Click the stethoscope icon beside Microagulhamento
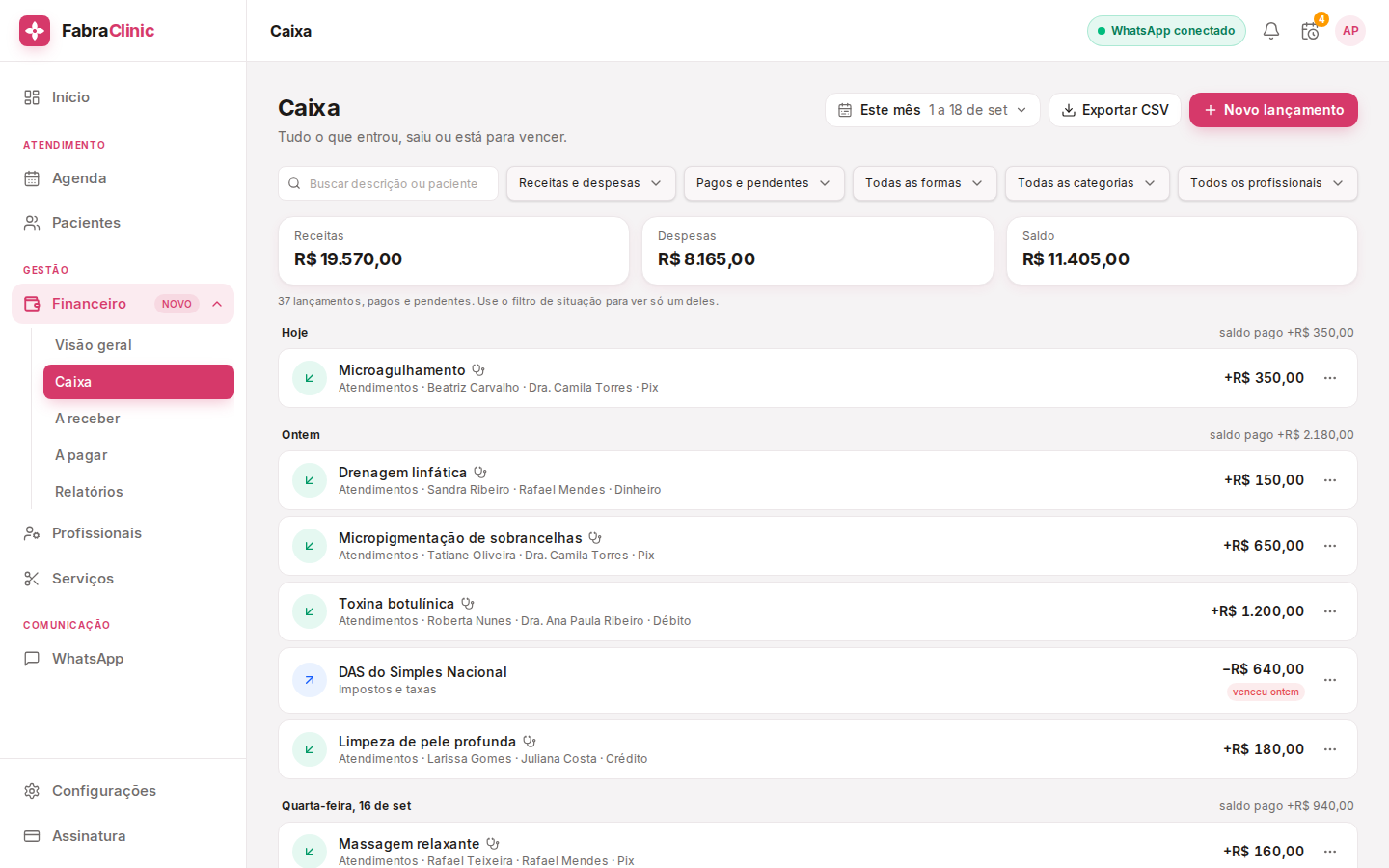Viewport: 1389px width, 868px height. pos(478,370)
